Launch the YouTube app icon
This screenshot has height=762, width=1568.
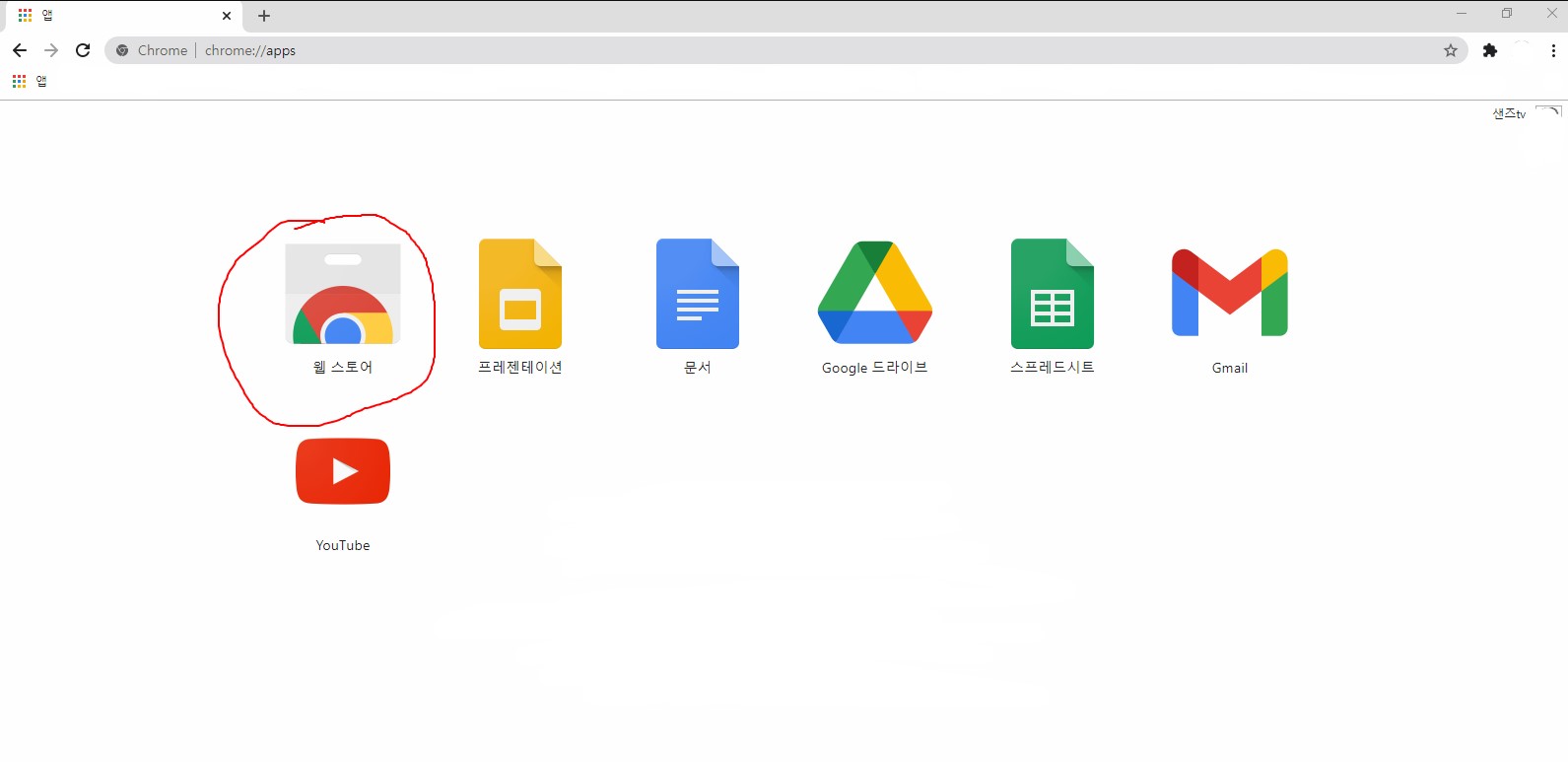[343, 471]
